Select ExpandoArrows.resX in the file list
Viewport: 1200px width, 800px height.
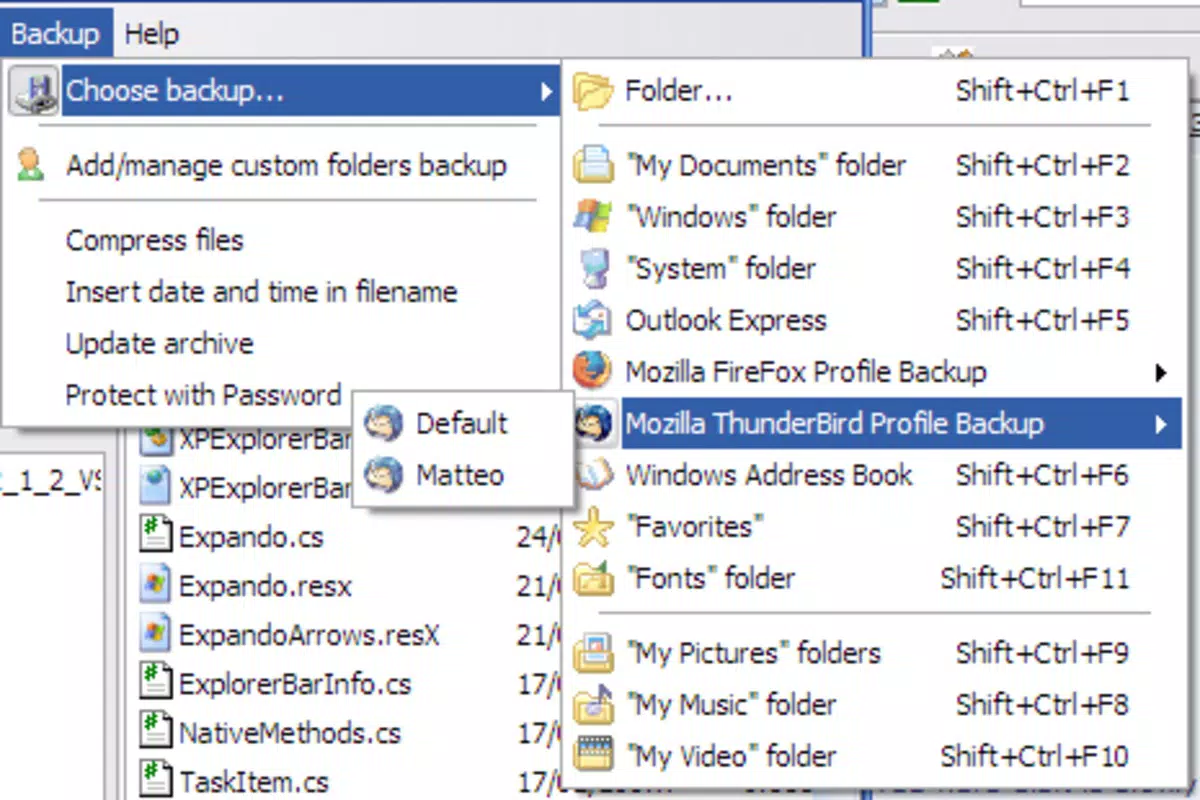(309, 636)
